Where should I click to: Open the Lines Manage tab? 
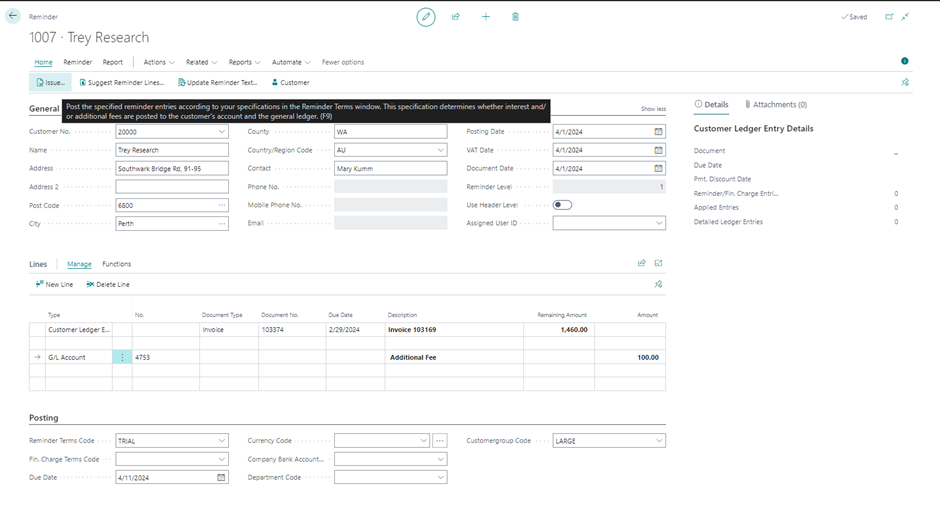[79, 264]
